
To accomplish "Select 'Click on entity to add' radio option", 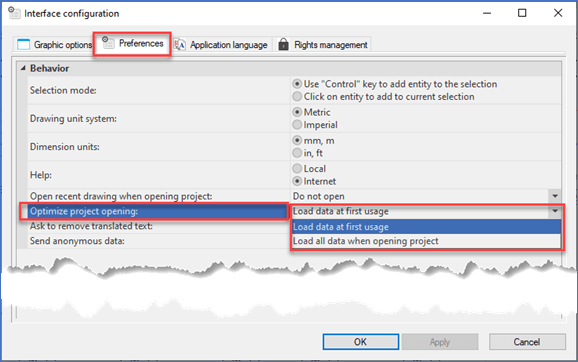I will 297,97.
